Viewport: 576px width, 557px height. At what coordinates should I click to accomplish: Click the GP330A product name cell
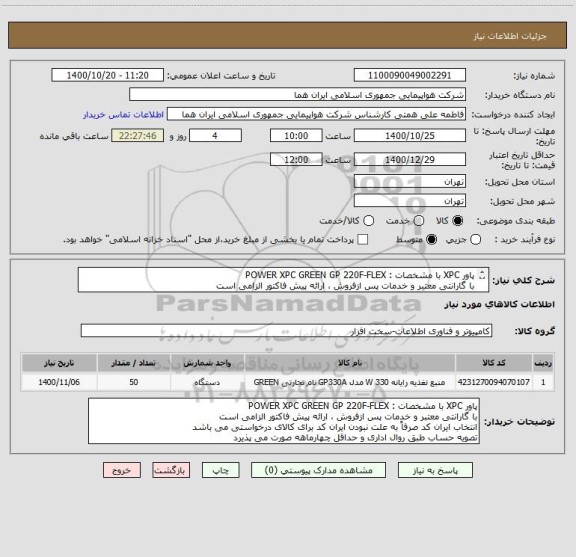[350, 382]
